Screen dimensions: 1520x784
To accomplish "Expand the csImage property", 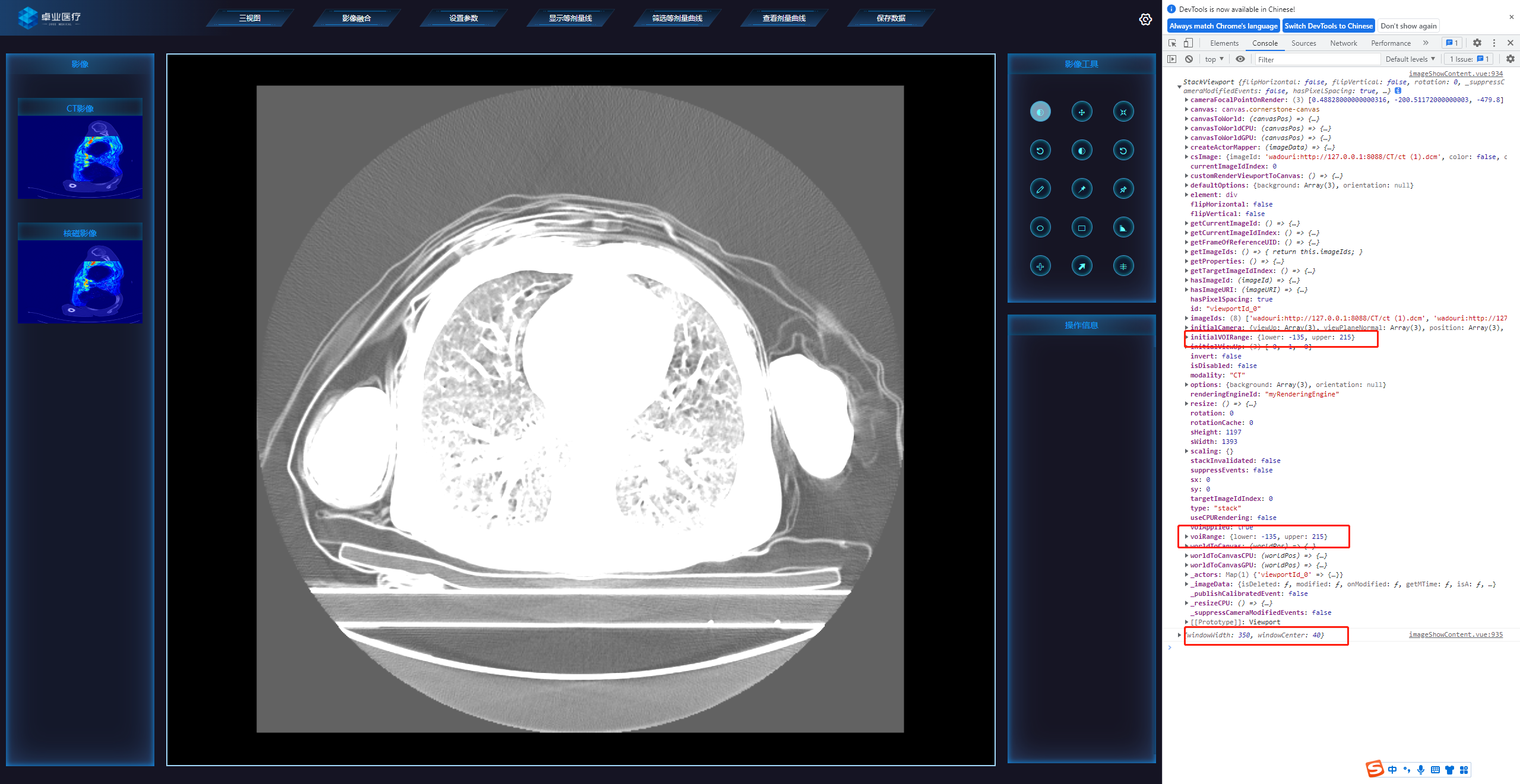I will tap(1186, 157).
